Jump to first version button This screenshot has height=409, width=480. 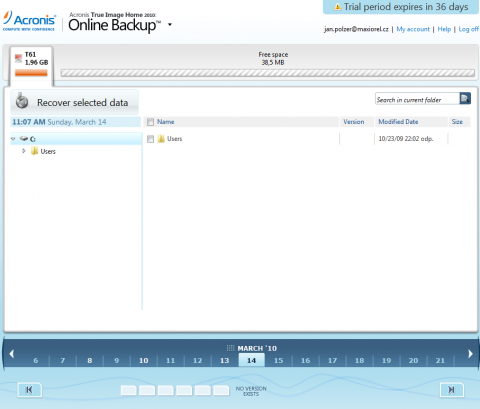tap(29, 389)
